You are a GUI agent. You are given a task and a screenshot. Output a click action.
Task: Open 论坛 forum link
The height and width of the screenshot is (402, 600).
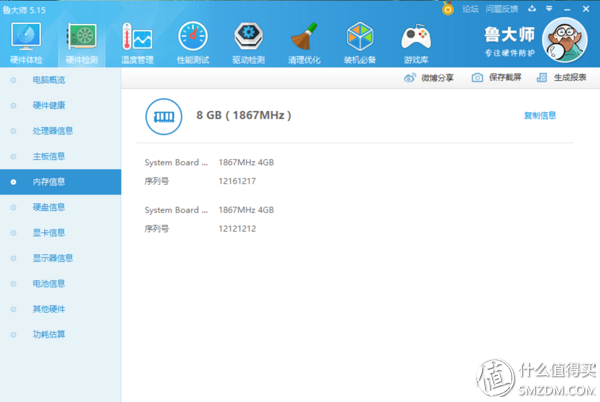tap(470, 9)
